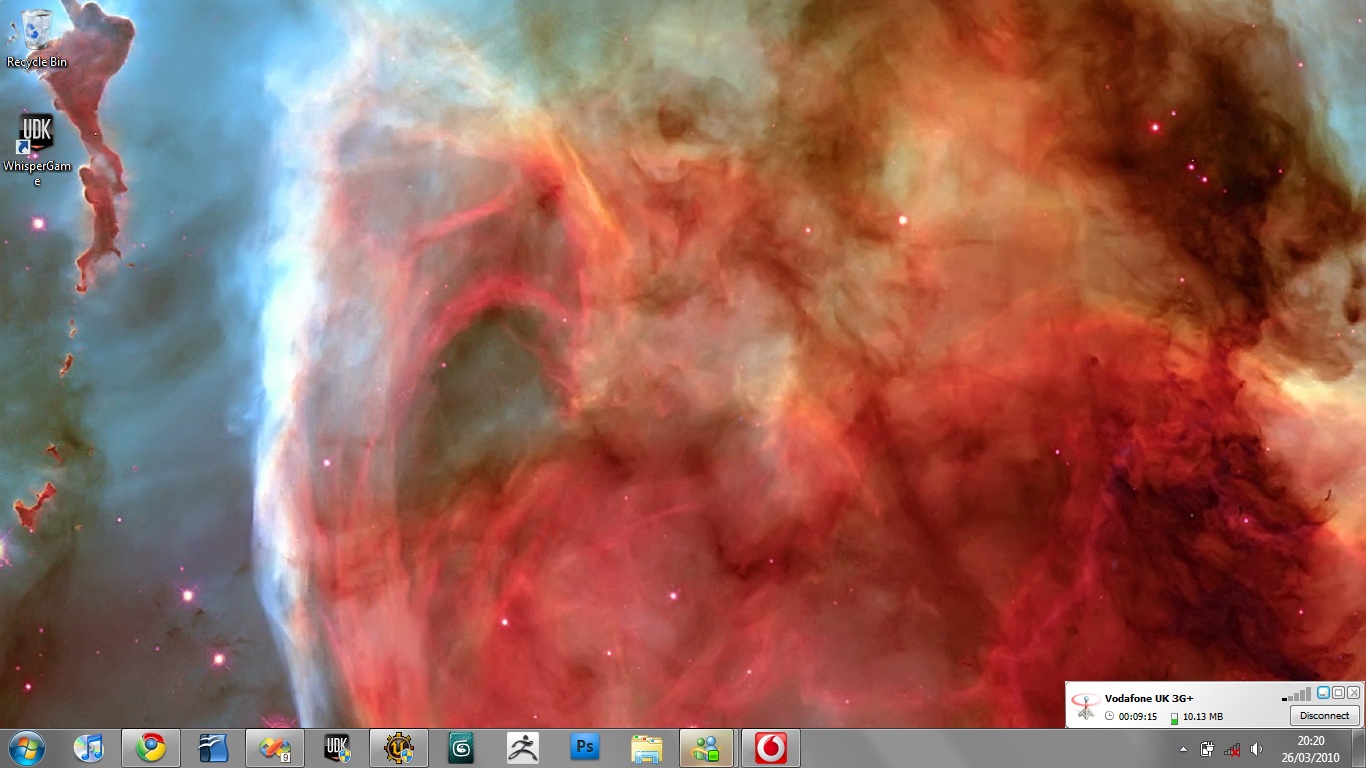Launch ZBrush from the taskbar
This screenshot has width=1366, height=768.
pos(523,748)
